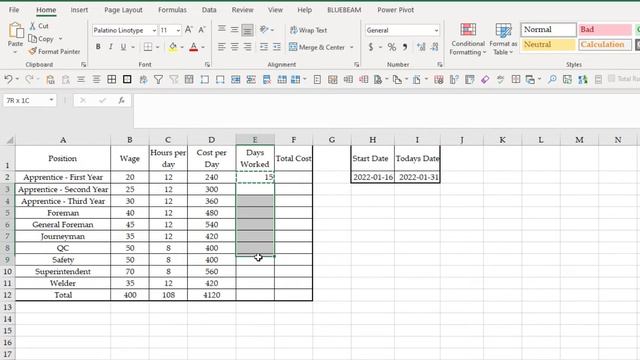Decrease the font size with the smaller A
Screen dimensions: 640x360
coord(202,30)
